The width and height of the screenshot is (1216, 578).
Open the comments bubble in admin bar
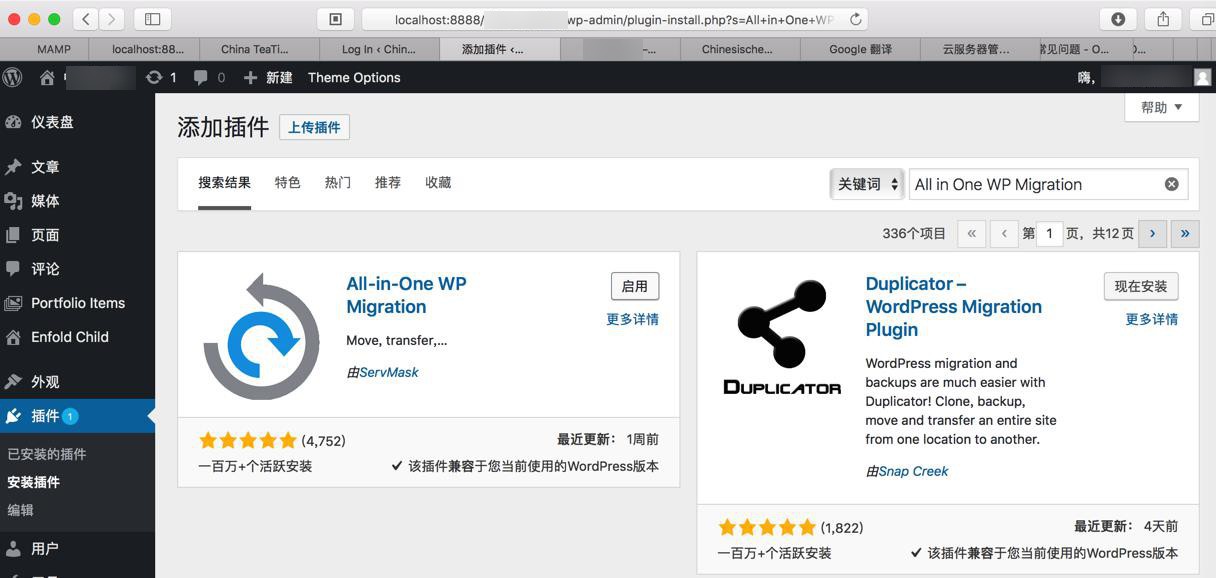209,77
